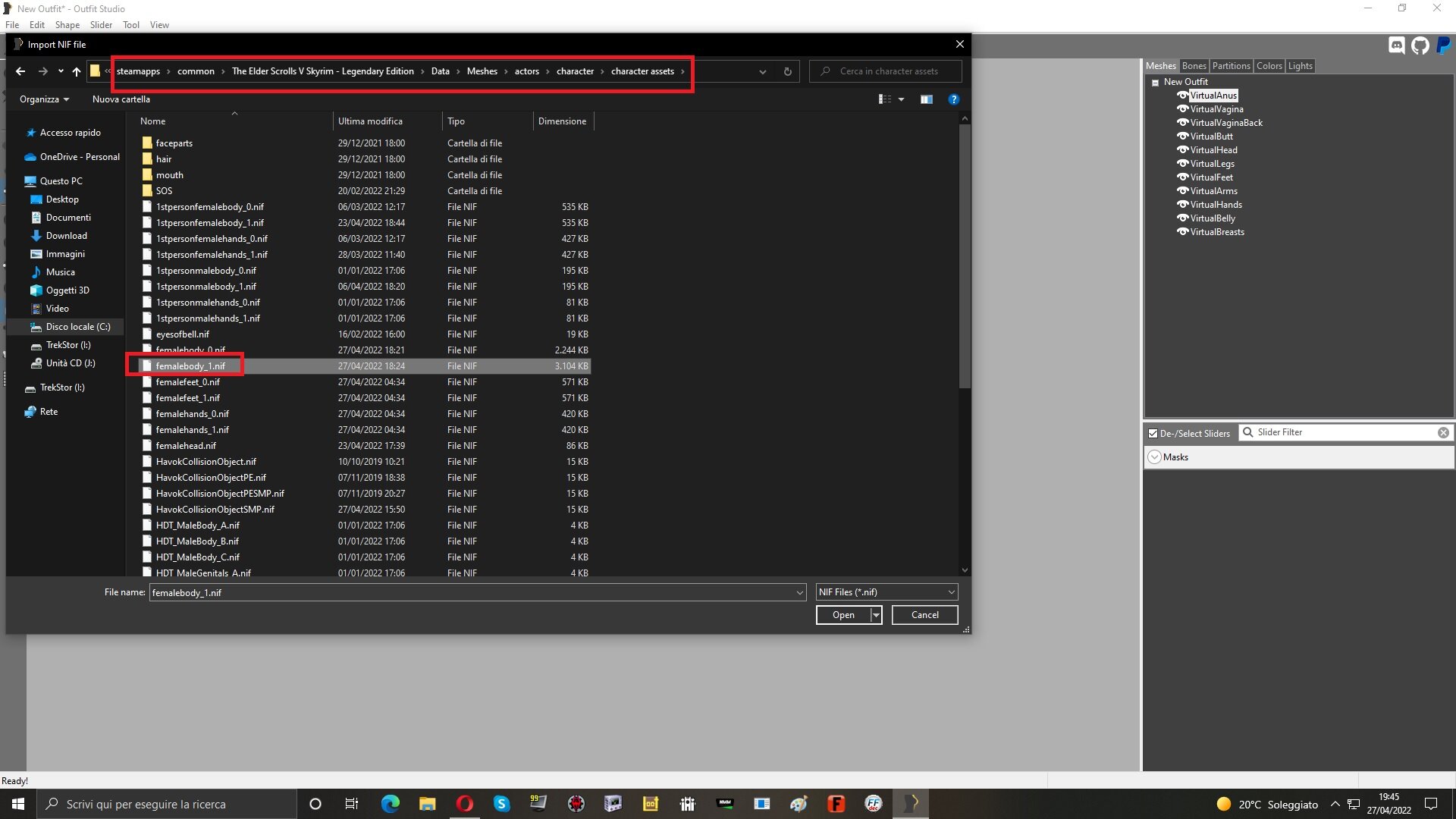Toggle visibility of VirtualAnus mesh
The height and width of the screenshot is (819, 1456).
click(1182, 96)
